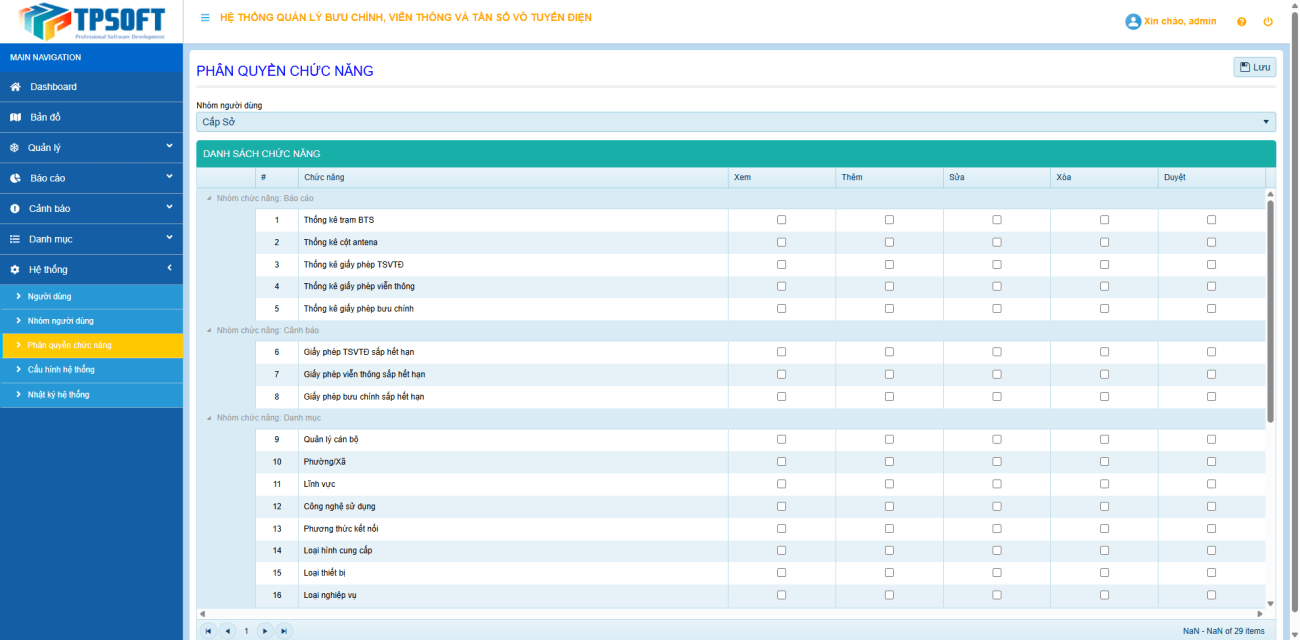Viewport: 1300px width, 640px height.
Task: Open Người dùng in the sidebar
Action: pyautogui.click(x=49, y=297)
